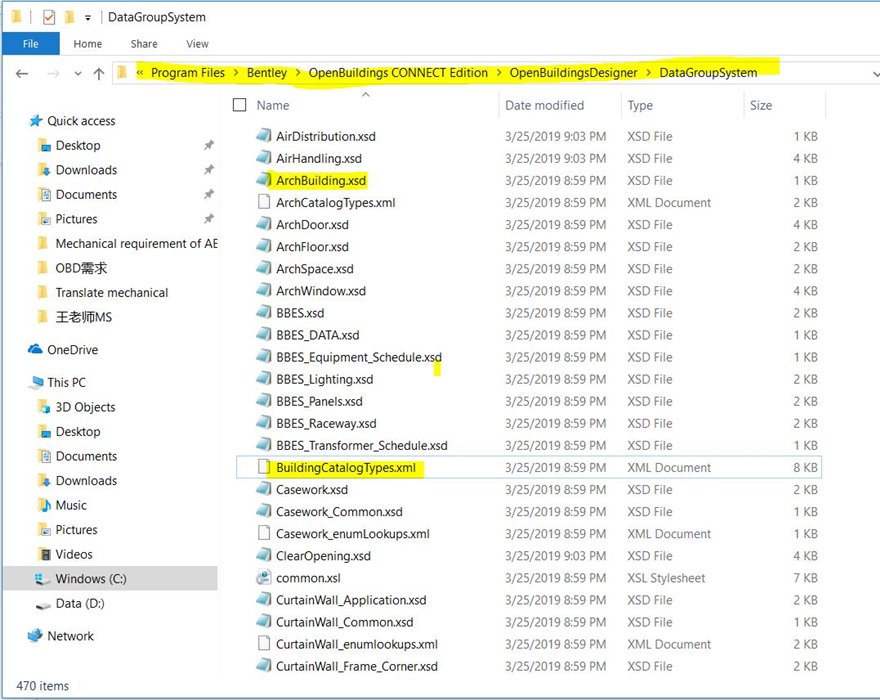Select the ClearOpening.xsd file

tap(323, 556)
